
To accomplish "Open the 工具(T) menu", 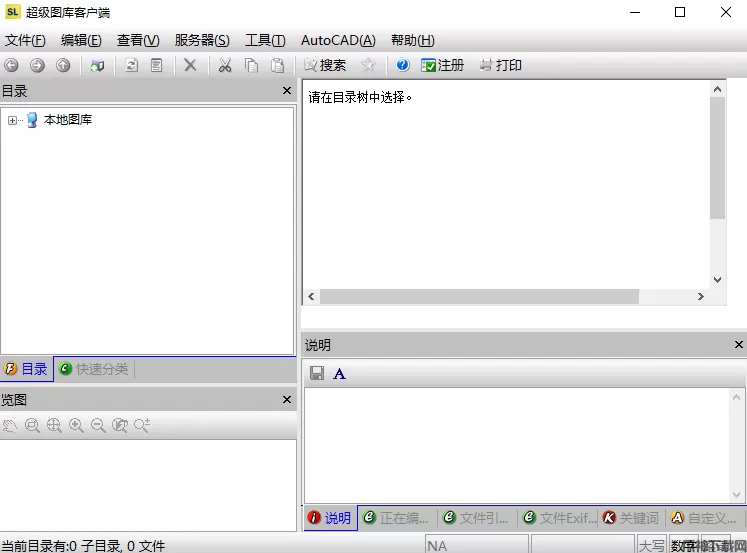I will 265,40.
